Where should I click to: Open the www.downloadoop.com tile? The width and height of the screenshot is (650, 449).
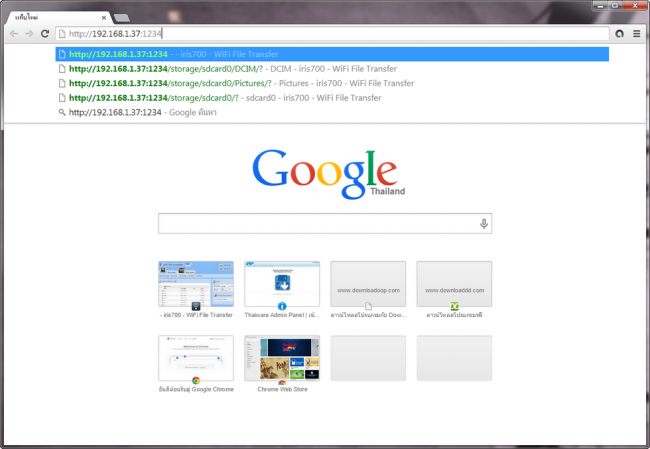pos(369,284)
